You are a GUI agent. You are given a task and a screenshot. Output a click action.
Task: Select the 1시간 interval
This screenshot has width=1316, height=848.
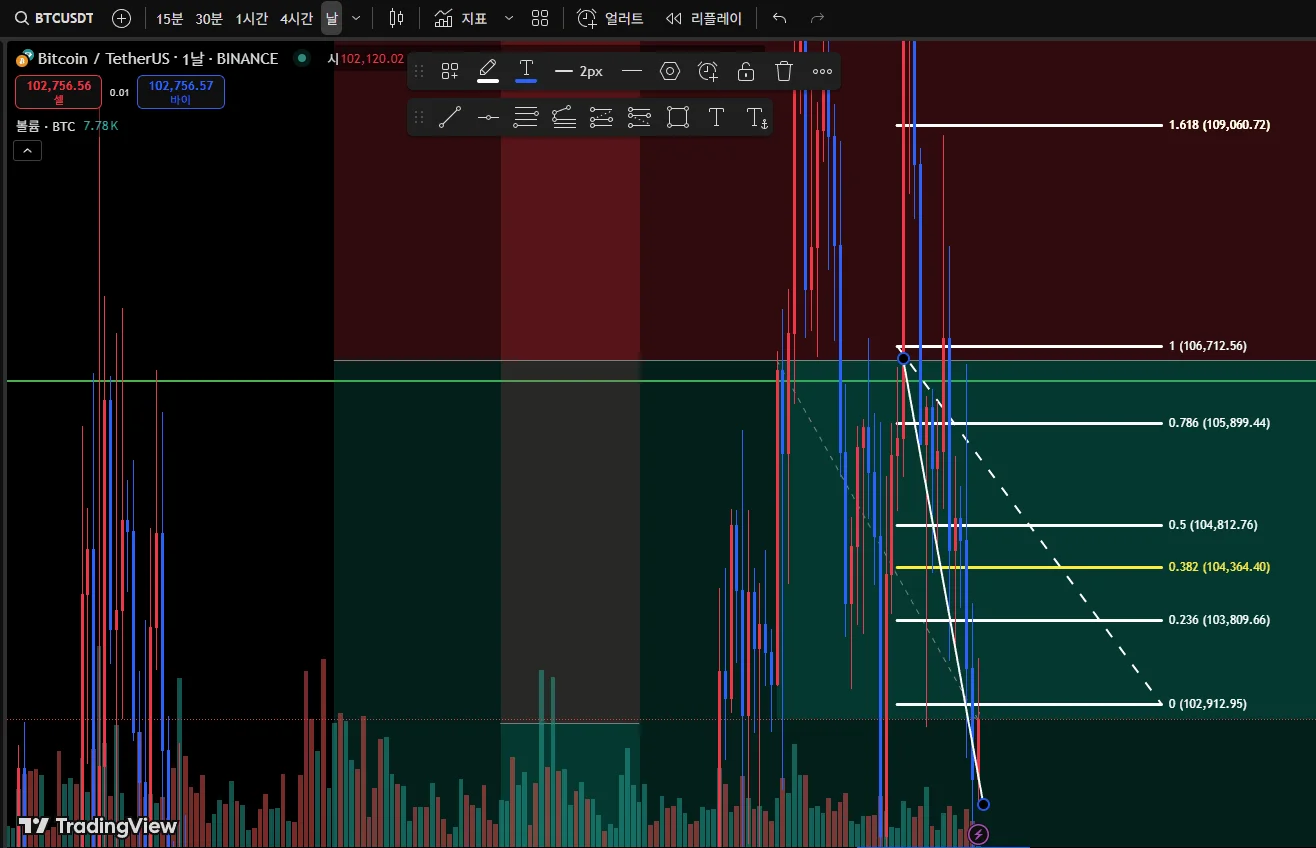click(252, 18)
